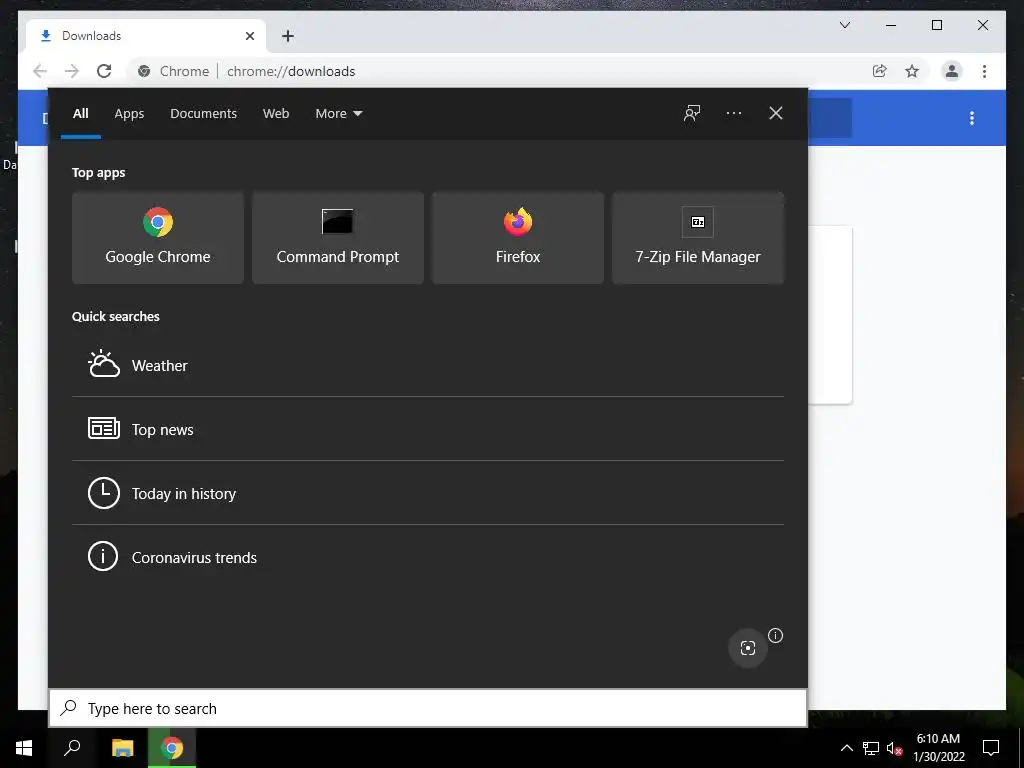Click the share this page icon
1024x768 pixels.
[880, 71]
